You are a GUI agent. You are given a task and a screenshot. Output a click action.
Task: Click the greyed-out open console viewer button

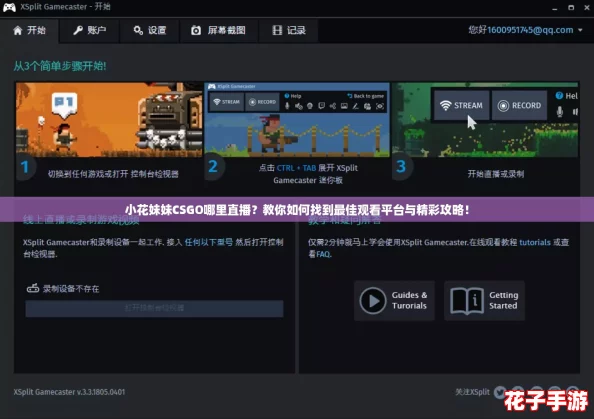pos(154,308)
